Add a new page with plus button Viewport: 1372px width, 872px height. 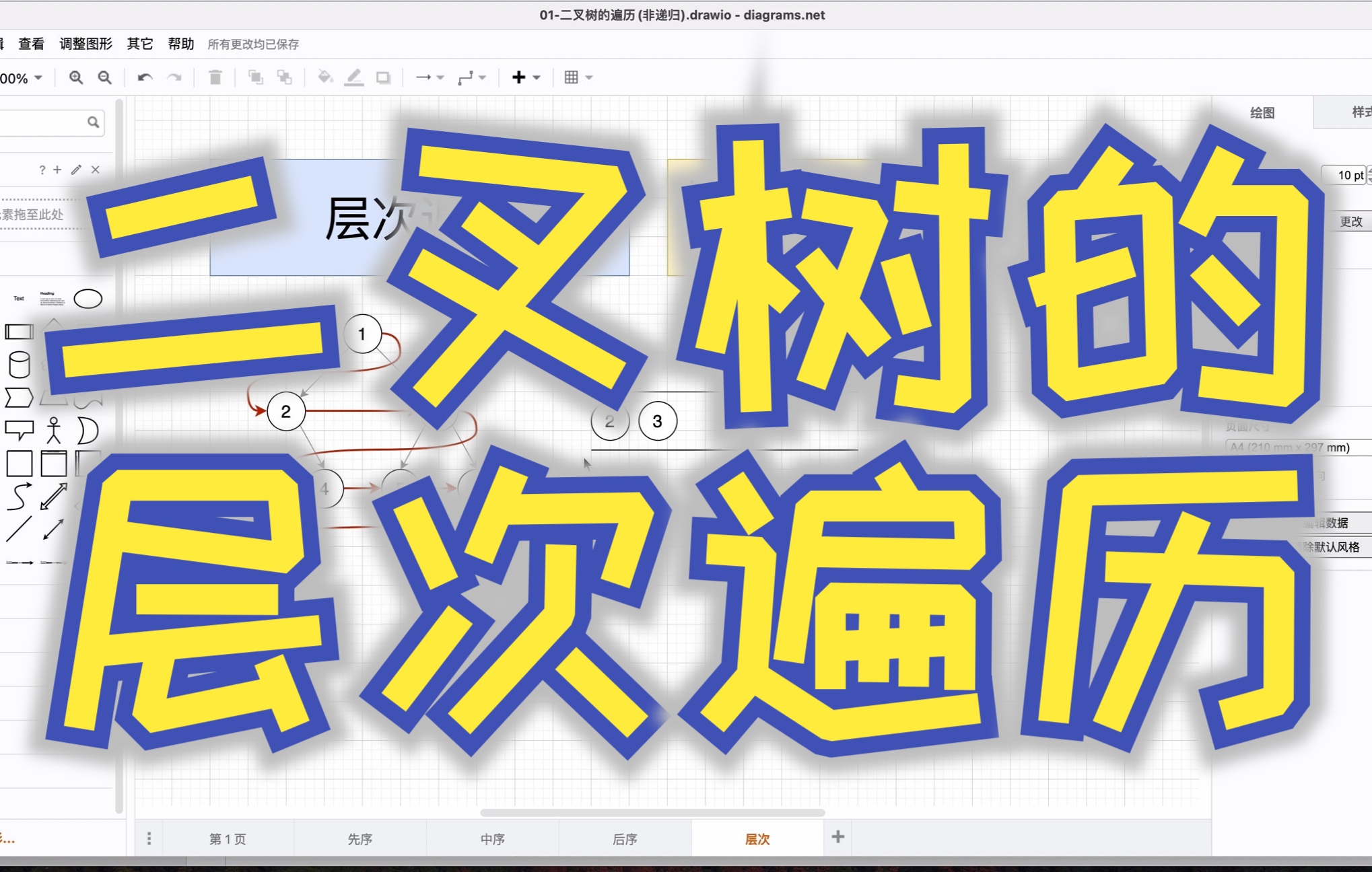[838, 837]
